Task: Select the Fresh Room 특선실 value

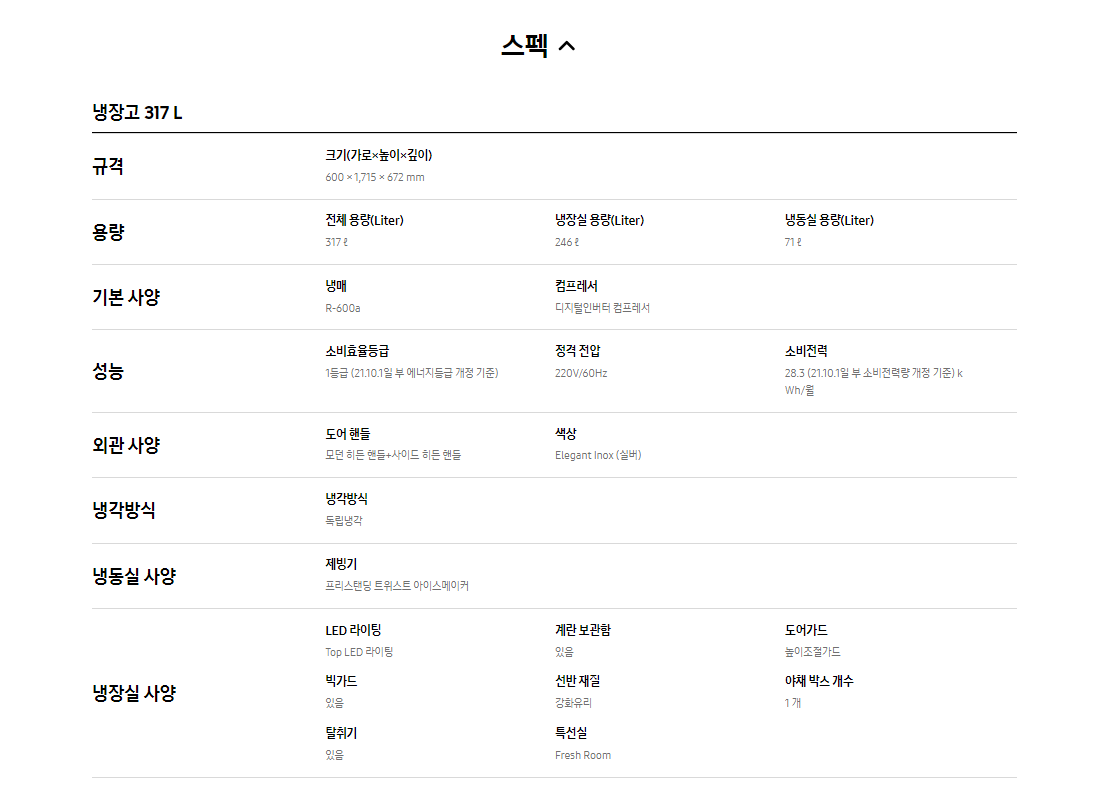Action: [583, 755]
